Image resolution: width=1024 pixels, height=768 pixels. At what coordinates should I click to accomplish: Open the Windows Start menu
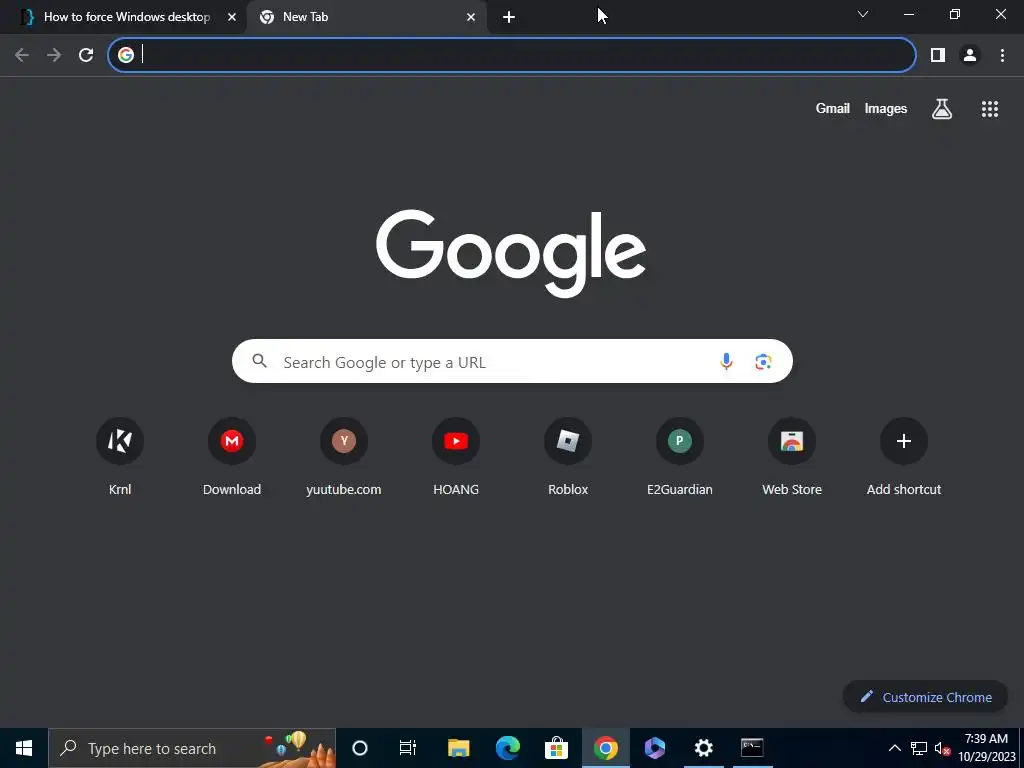pos(24,748)
